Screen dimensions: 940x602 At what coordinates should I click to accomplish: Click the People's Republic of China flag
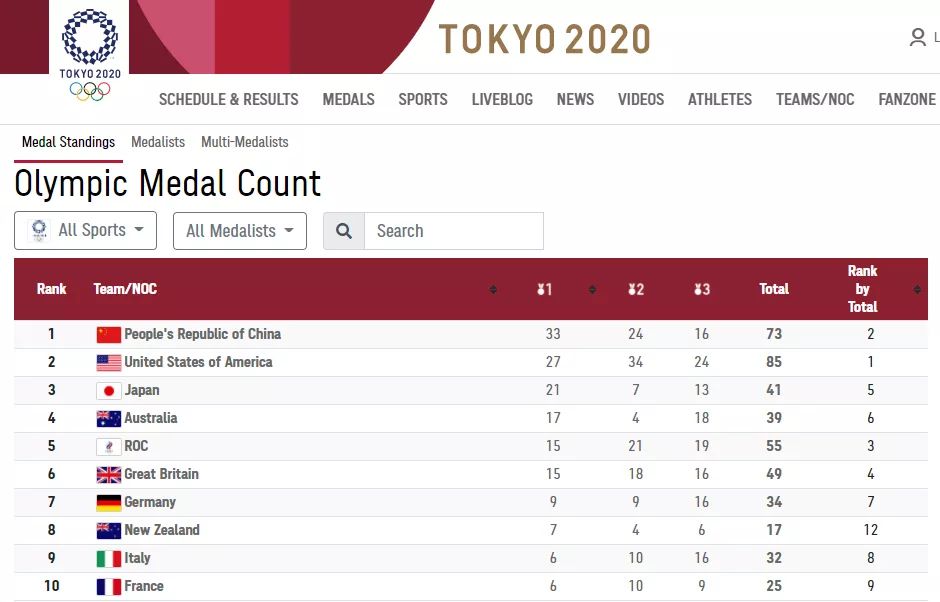[x=109, y=334]
